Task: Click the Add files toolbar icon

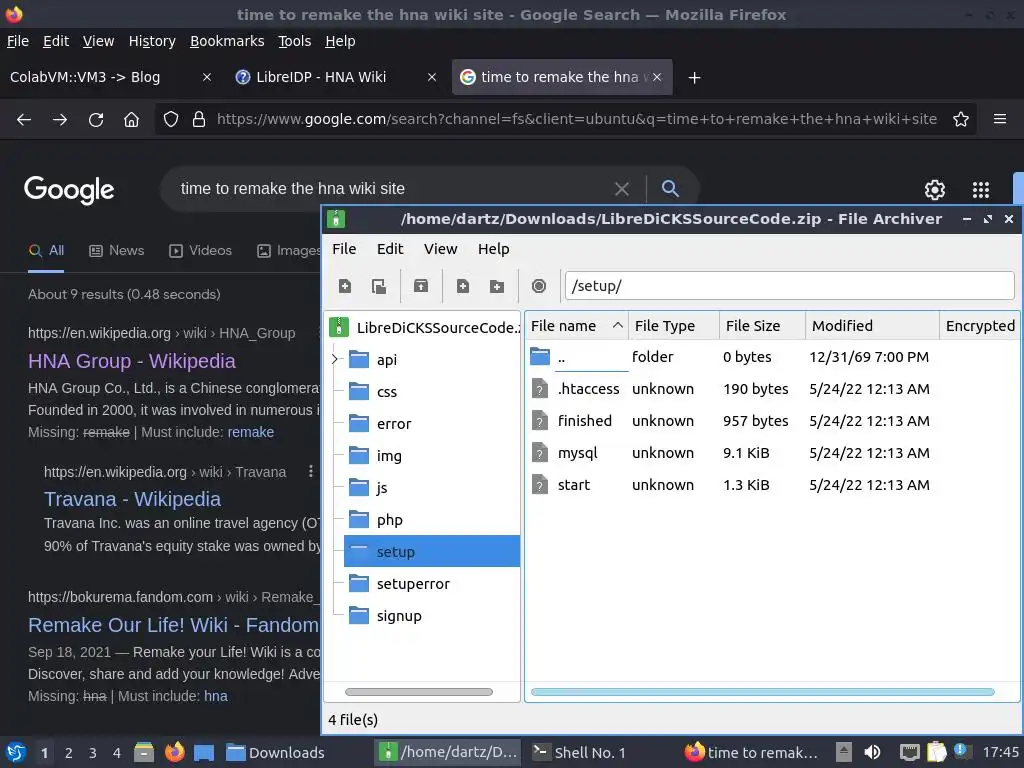Action: tap(463, 286)
